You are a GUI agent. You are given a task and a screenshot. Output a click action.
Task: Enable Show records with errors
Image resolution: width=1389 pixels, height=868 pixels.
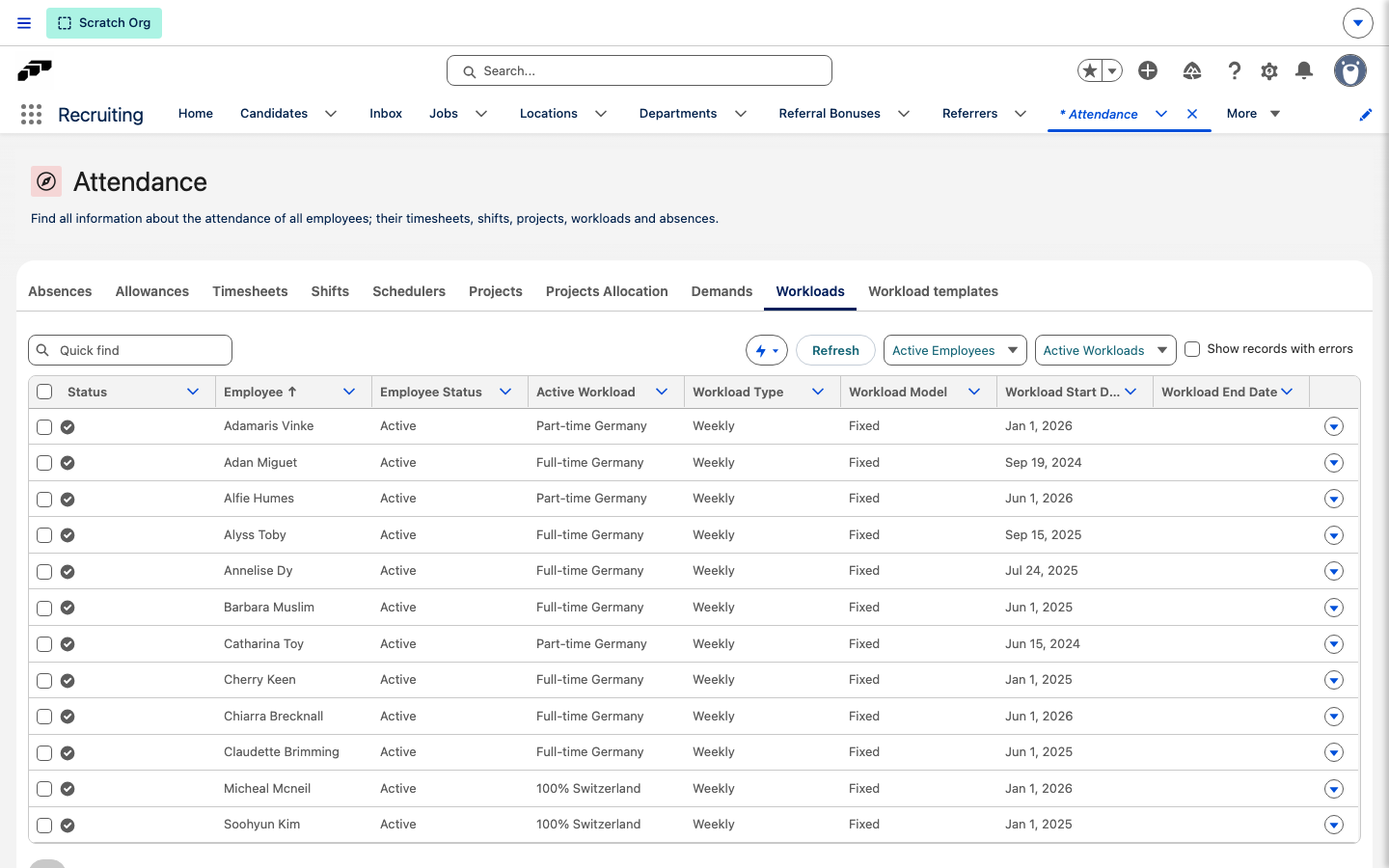(x=1192, y=349)
